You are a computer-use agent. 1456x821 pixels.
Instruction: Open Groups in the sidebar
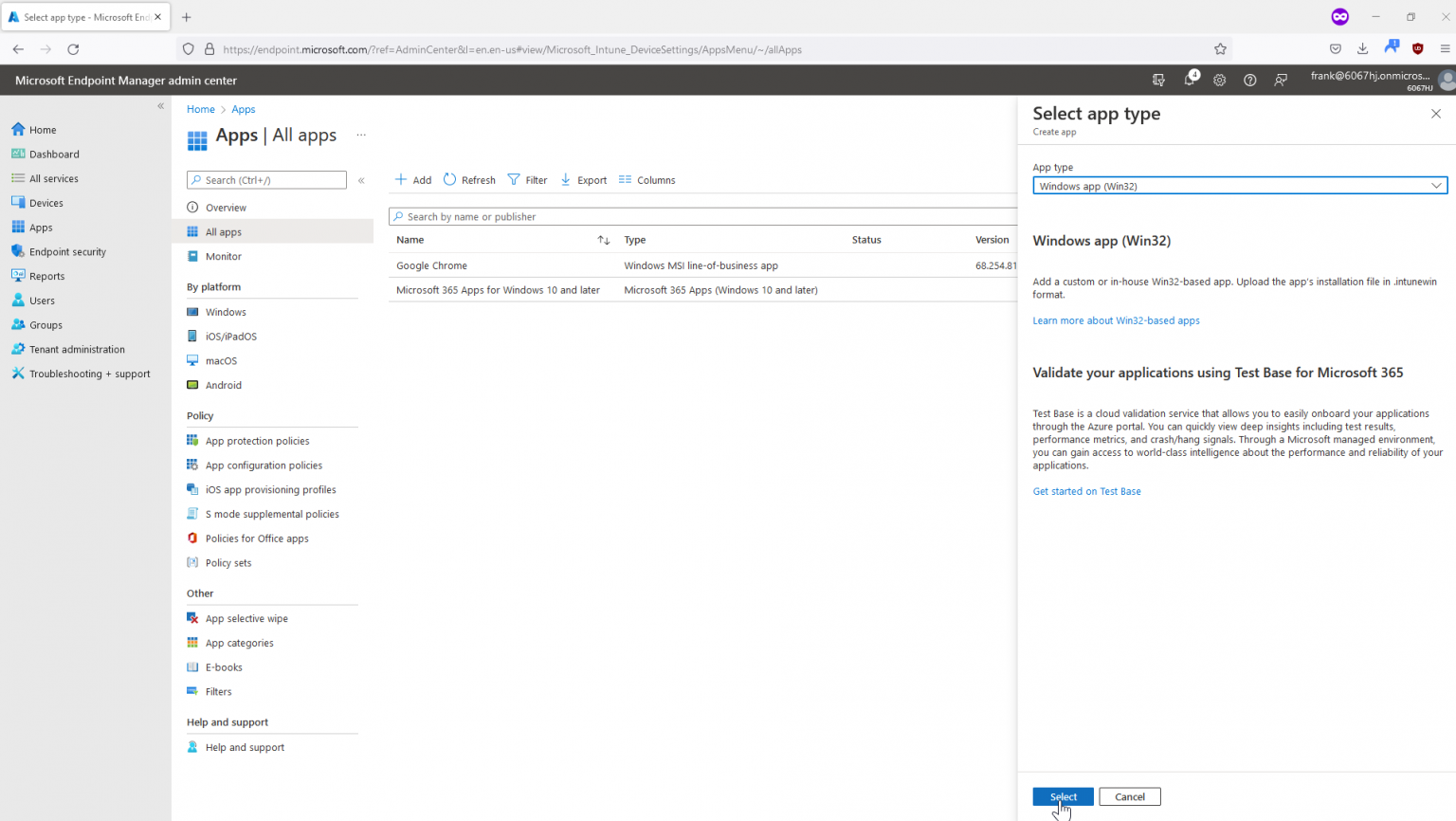pyautogui.click(x=45, y=324)
